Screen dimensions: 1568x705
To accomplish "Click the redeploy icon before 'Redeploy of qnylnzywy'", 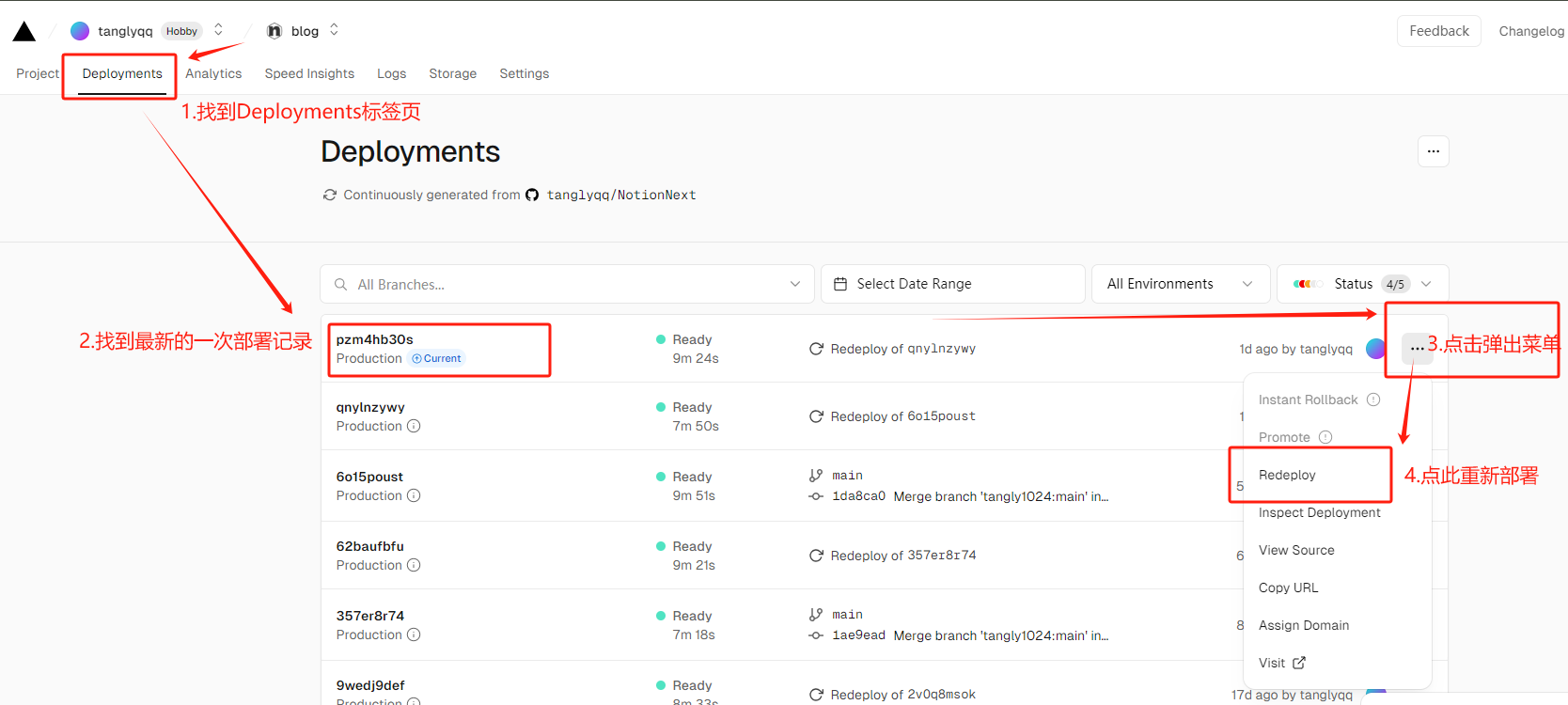I will pyautogui.click(x=816, y=349).
